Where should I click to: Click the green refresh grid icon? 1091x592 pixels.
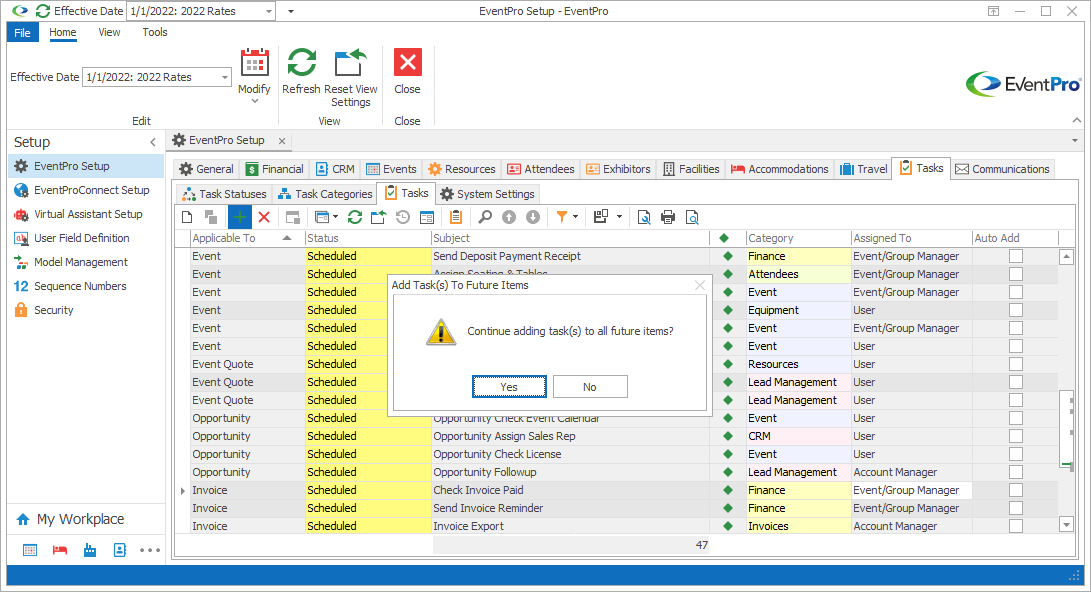355,217
